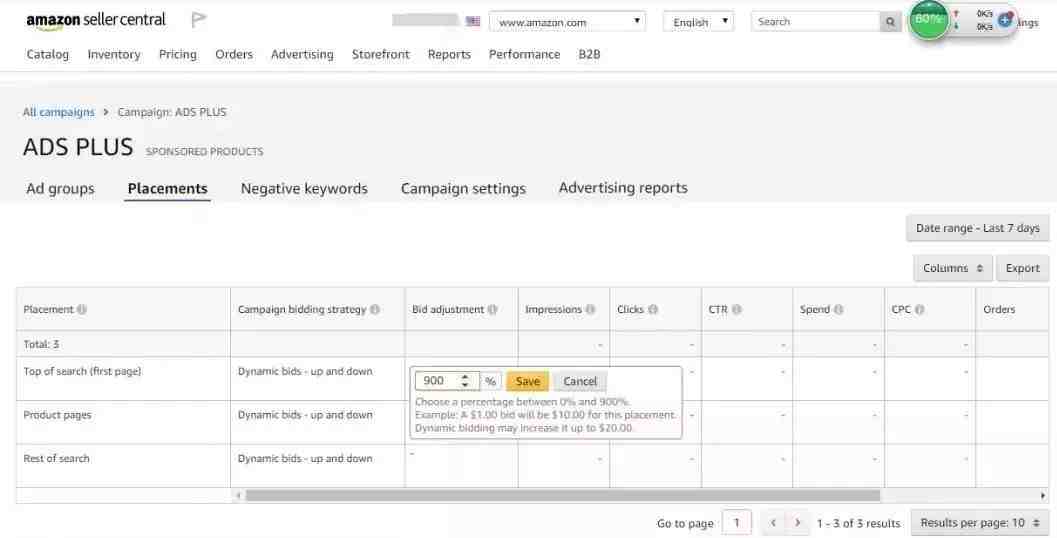Click the 'Rest of search' row label

(x=57, y=458)
